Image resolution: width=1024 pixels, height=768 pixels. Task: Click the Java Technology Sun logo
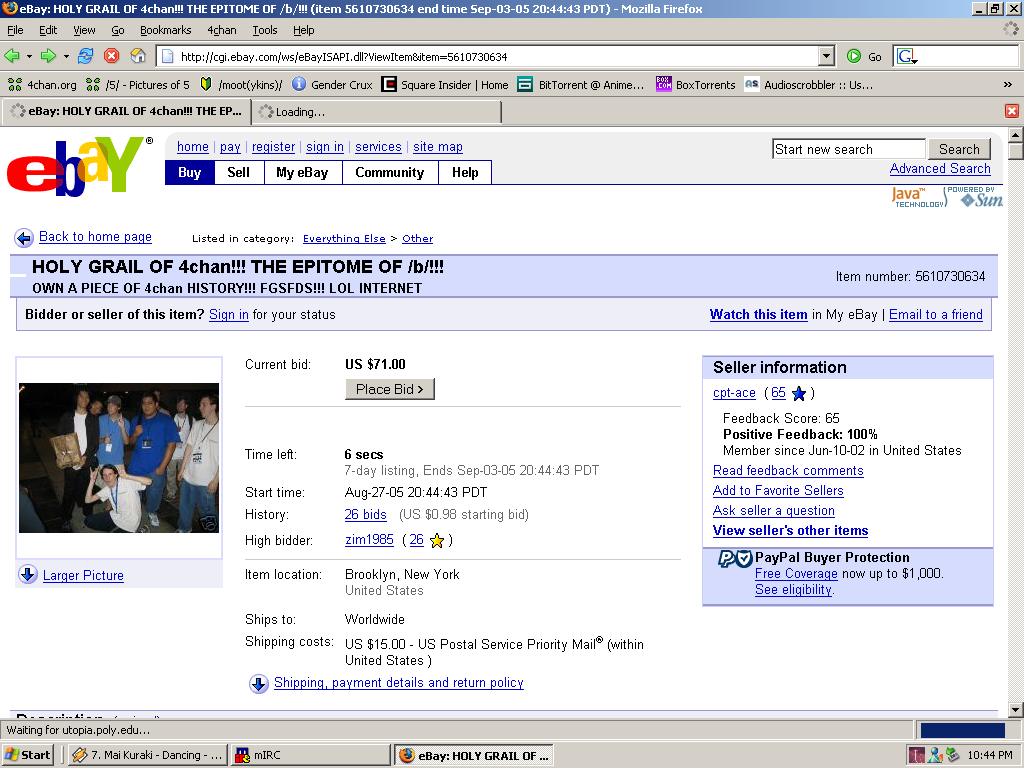[x=946, y=197]
